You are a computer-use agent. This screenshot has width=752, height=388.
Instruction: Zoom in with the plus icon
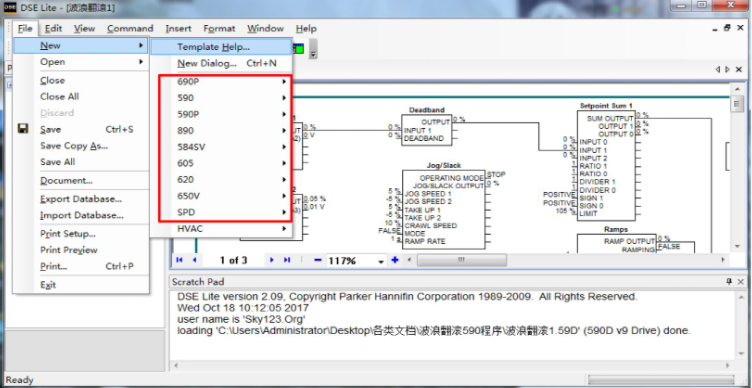(395, 260)
